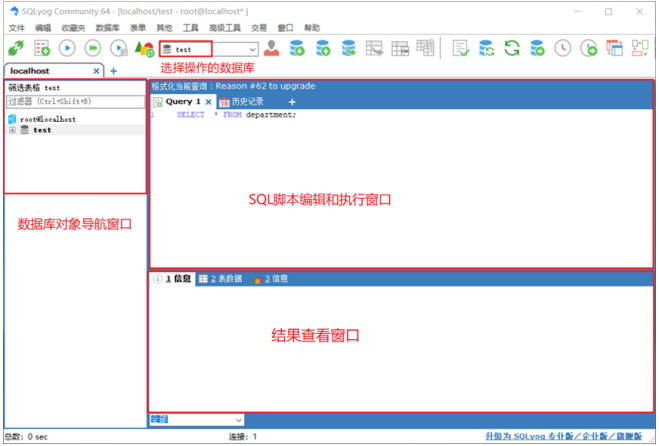Viewport: 659px width, 446px height.
Task: Open the 其他 menu
Action: pyautogui.click(x=164, y=28)
